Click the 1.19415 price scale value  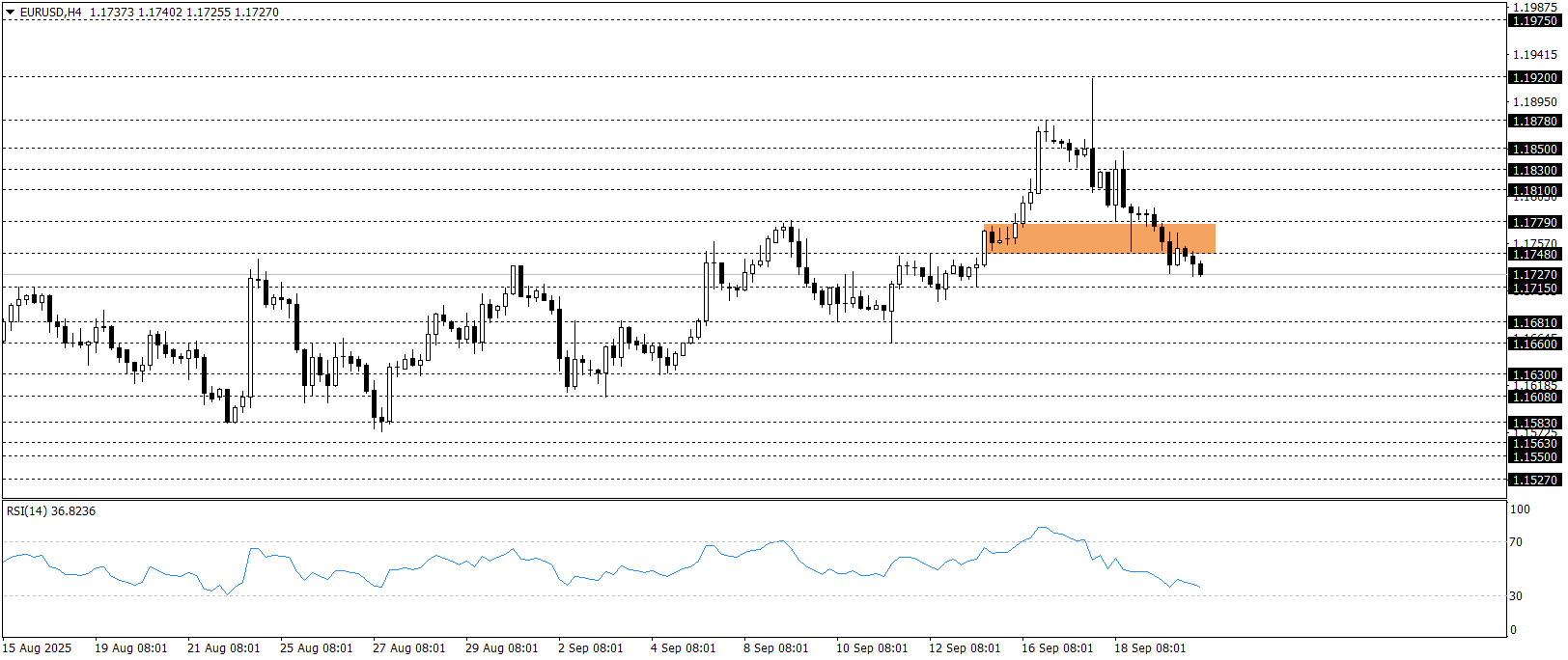(1534, 55)
